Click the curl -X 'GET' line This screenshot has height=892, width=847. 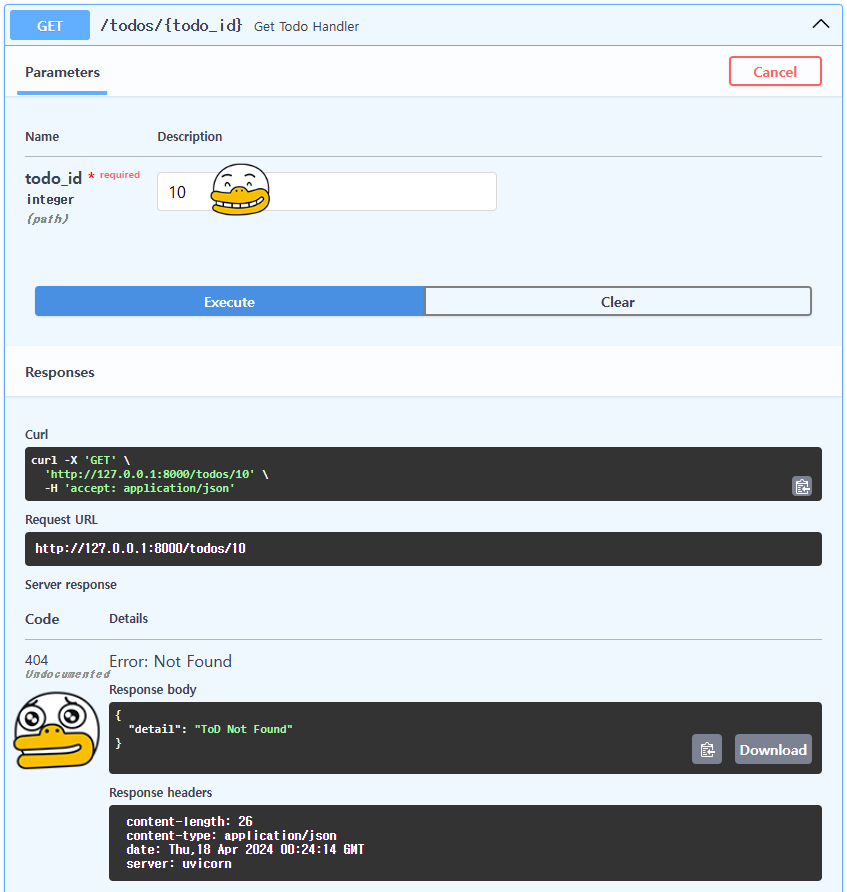[81, 460]
